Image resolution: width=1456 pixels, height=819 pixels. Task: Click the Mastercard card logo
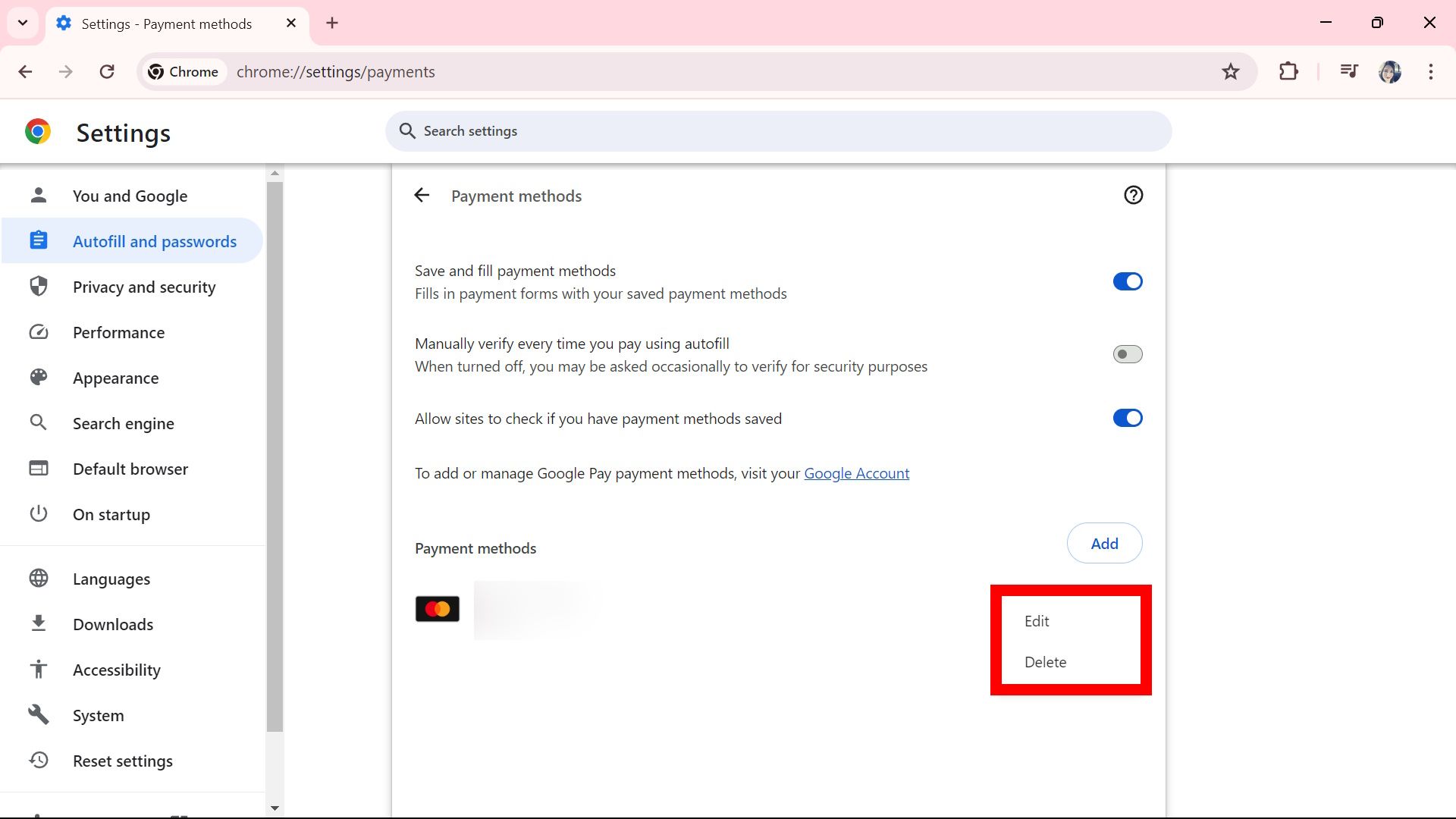click(x=437, y=608)
